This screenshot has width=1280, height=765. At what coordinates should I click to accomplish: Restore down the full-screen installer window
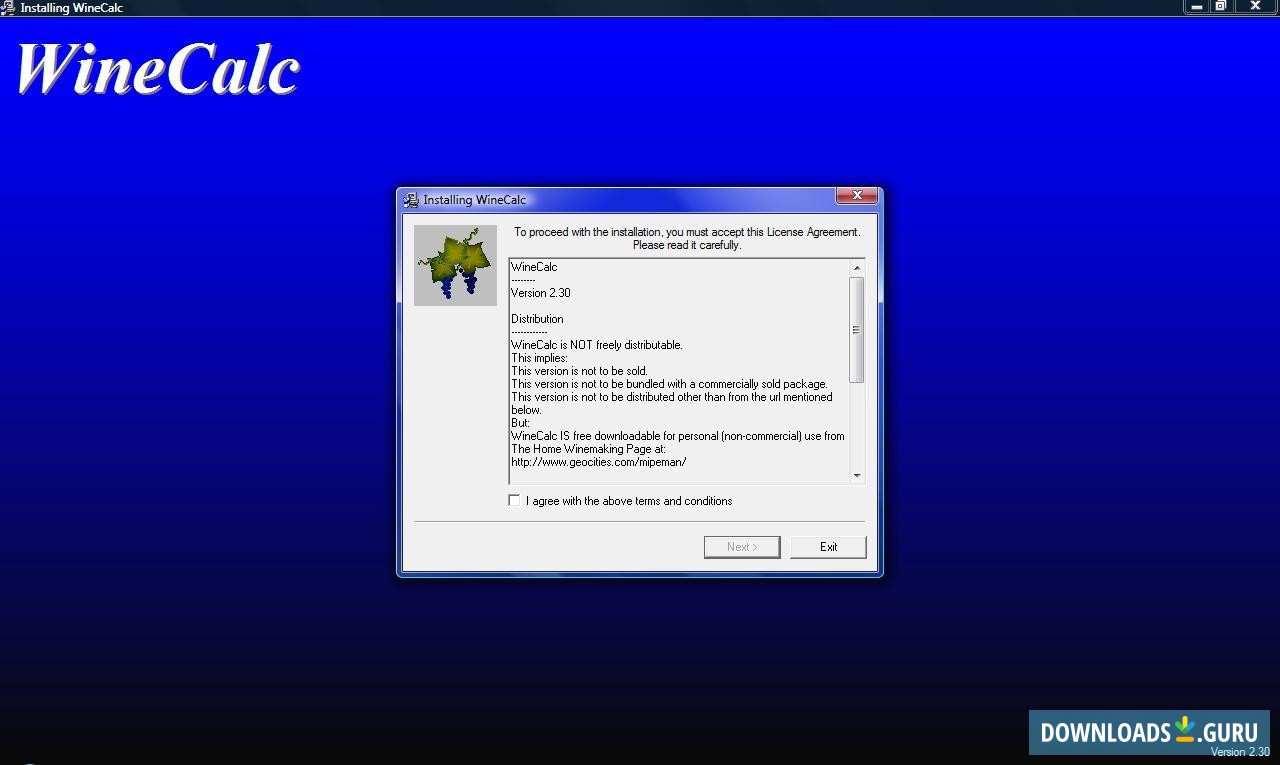coord(1220,6)
